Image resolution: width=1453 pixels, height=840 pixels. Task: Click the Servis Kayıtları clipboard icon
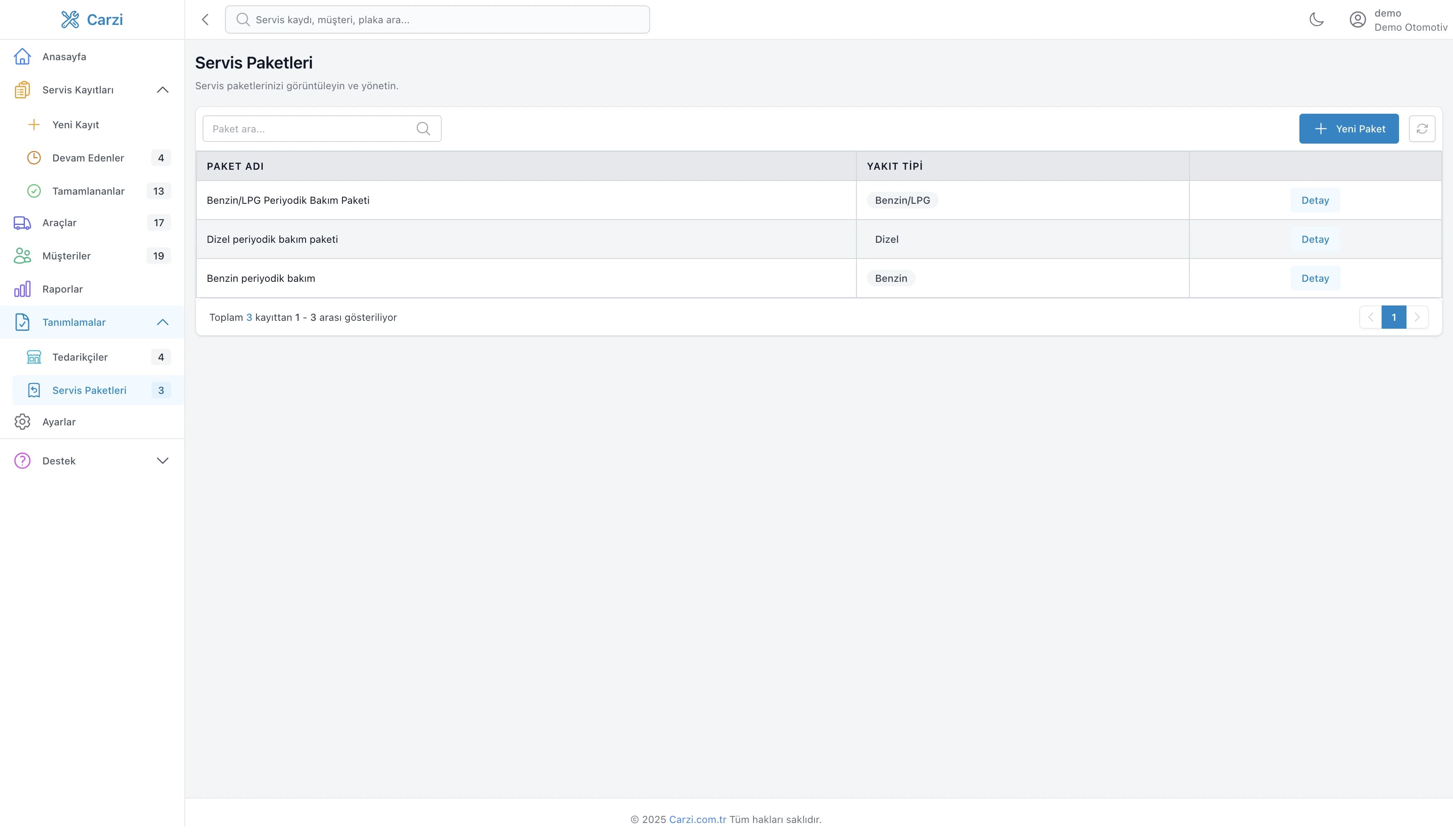pyautogui.click(x=22, y=90)
